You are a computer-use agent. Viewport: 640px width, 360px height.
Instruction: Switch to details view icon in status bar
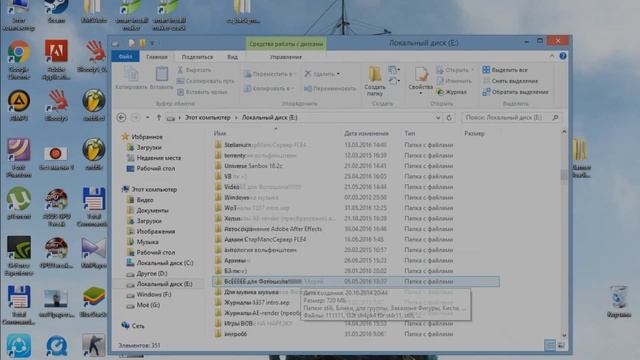pyautogui.click(x=550, y=345)
